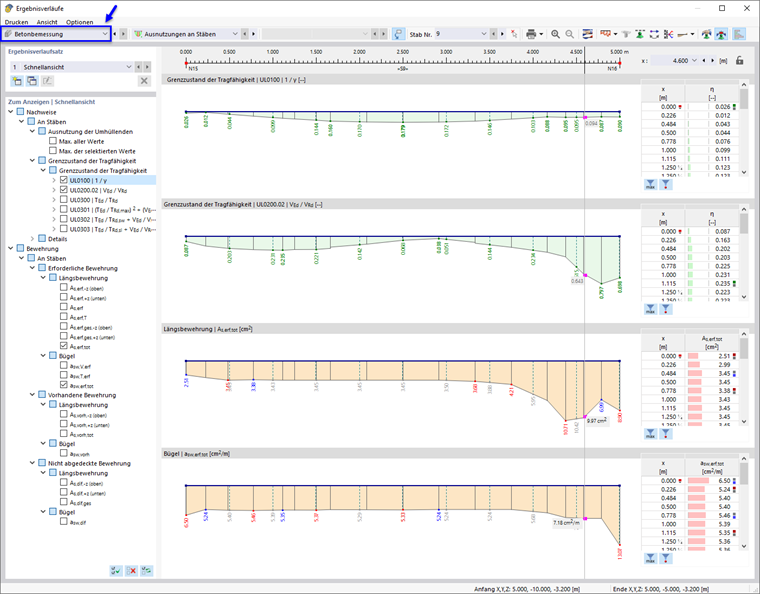Image resolution: width=760 pixels, height=594 pixels.
Task: Click the blue rotating arrows toolbar icon
Action: [x=654, y=34]
